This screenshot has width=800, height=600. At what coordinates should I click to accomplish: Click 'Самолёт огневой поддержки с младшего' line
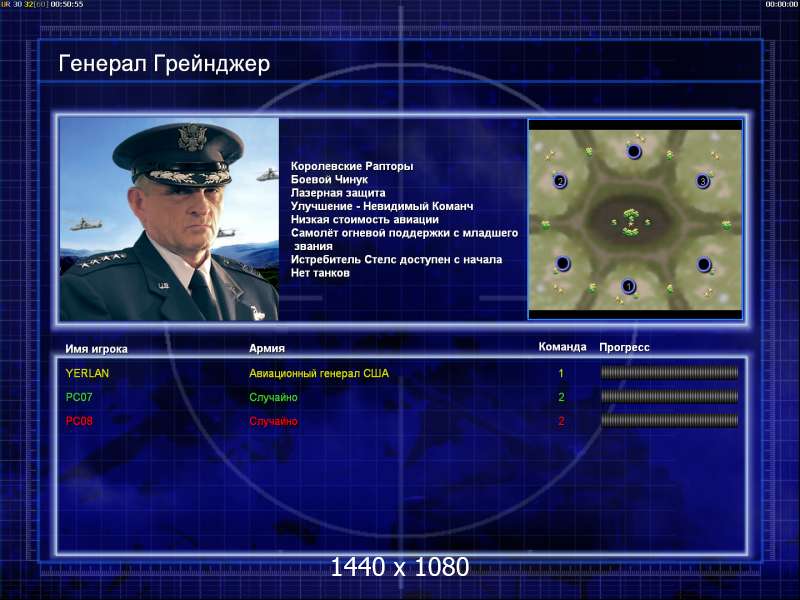(x=405, y=233)
